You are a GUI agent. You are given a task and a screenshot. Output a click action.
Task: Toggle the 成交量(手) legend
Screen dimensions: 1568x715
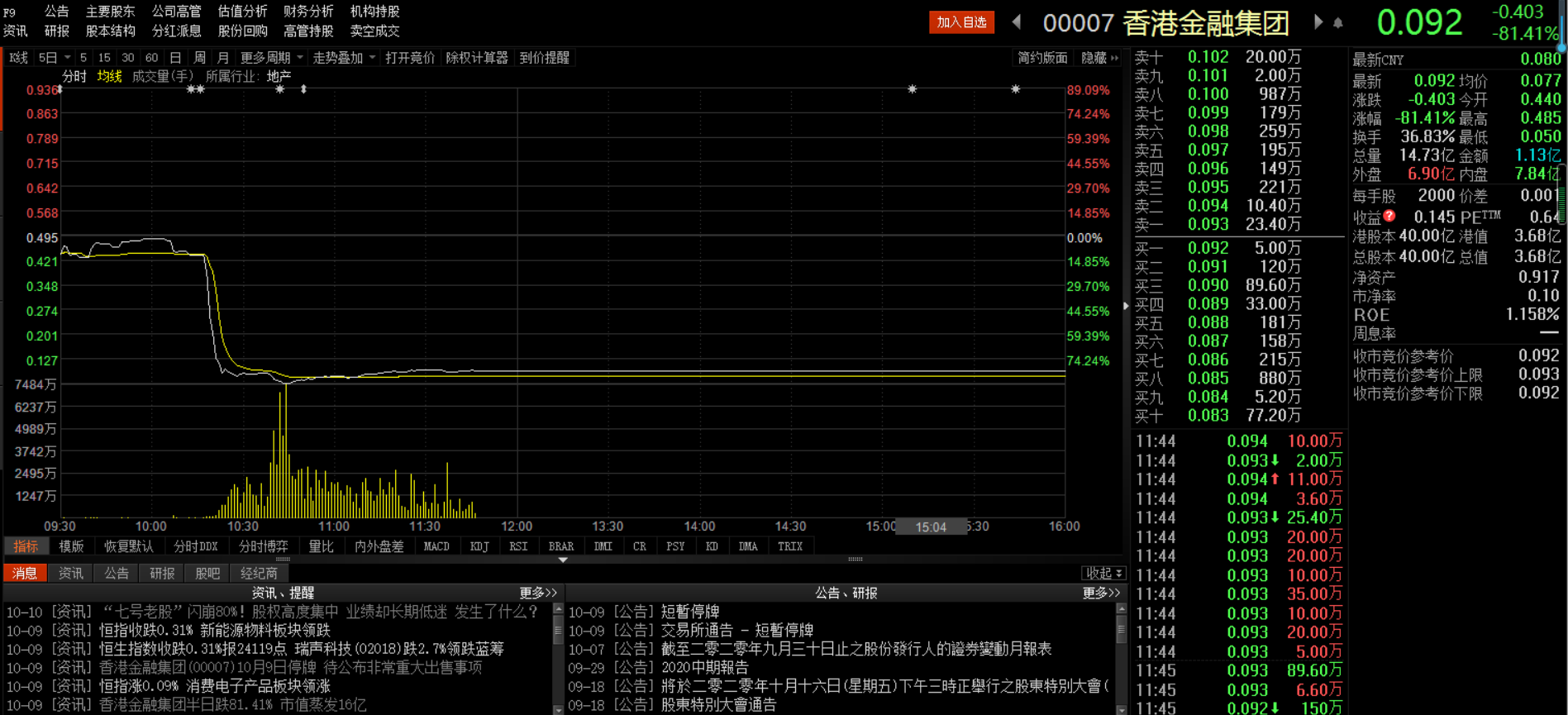[163, 76]
